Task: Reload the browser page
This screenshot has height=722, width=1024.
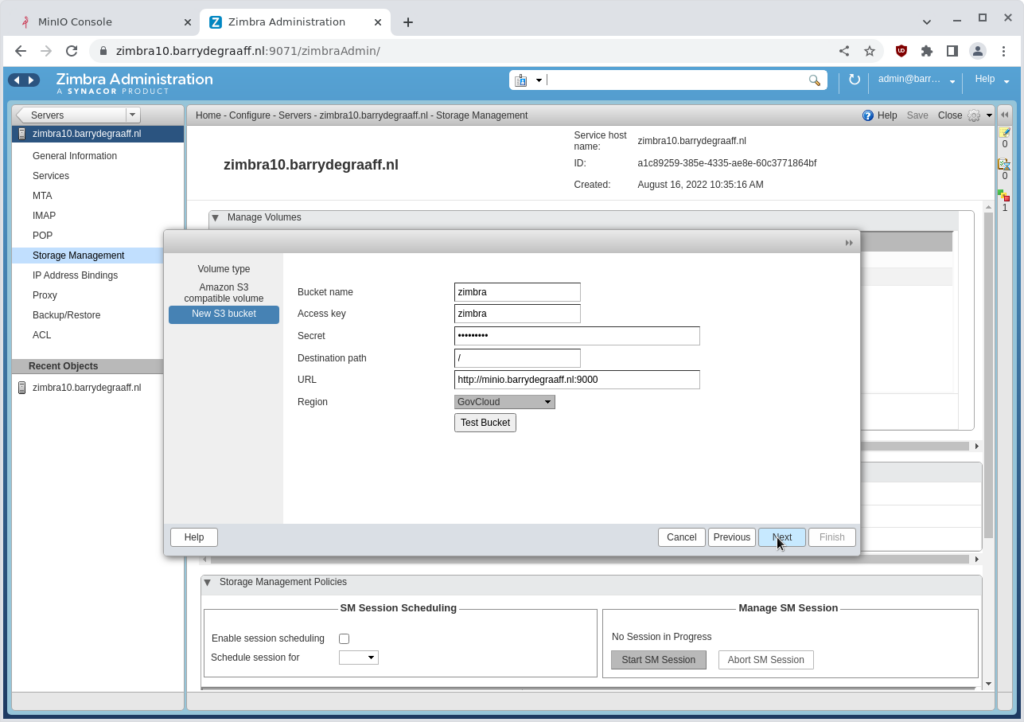Action: pyautogui.click(x=72, y=51)
